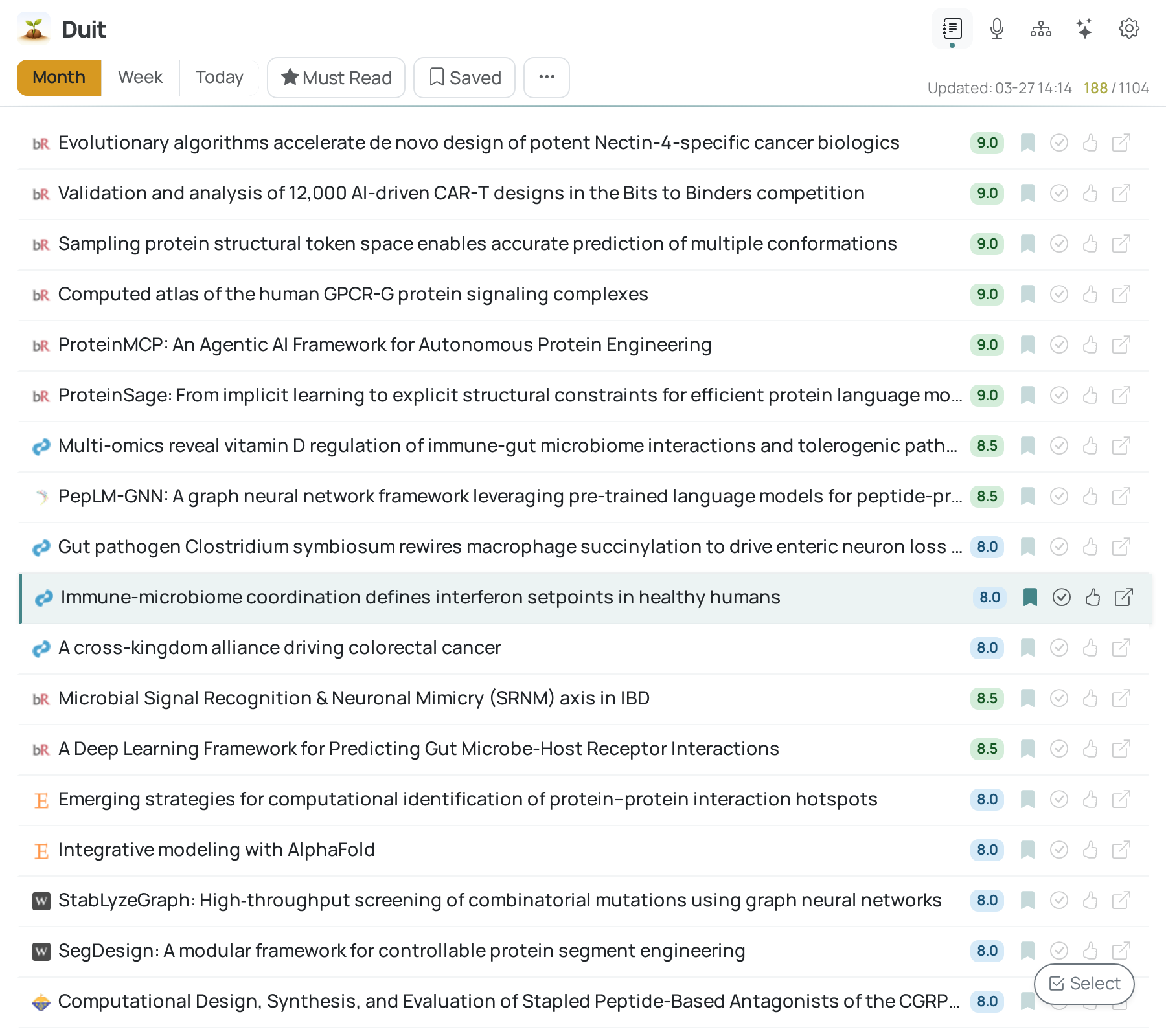Mark the CAR-T designs article as read
This screenshot has width=1166, height=1036.
[1058, 193]
